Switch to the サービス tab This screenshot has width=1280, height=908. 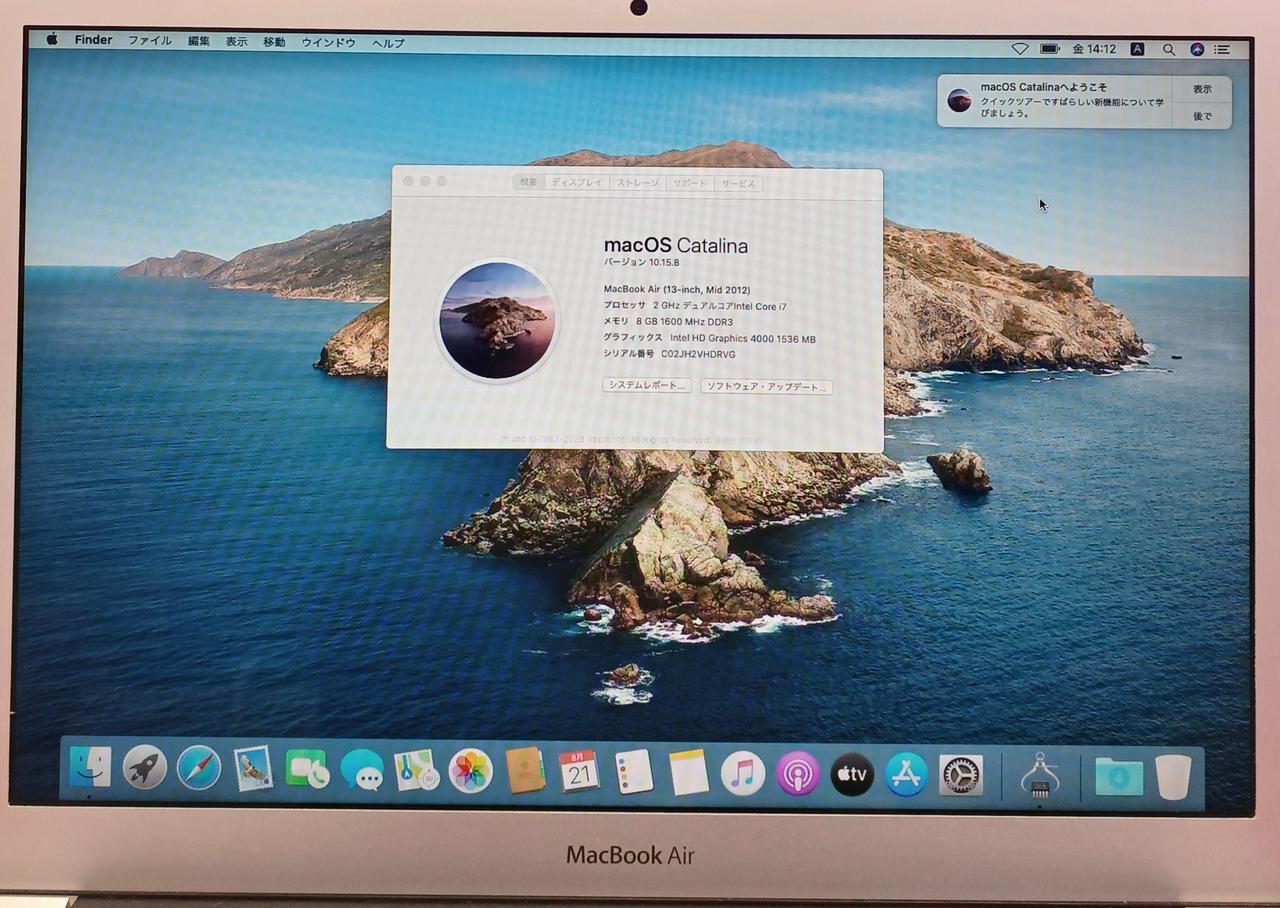[x=739, y=183]
